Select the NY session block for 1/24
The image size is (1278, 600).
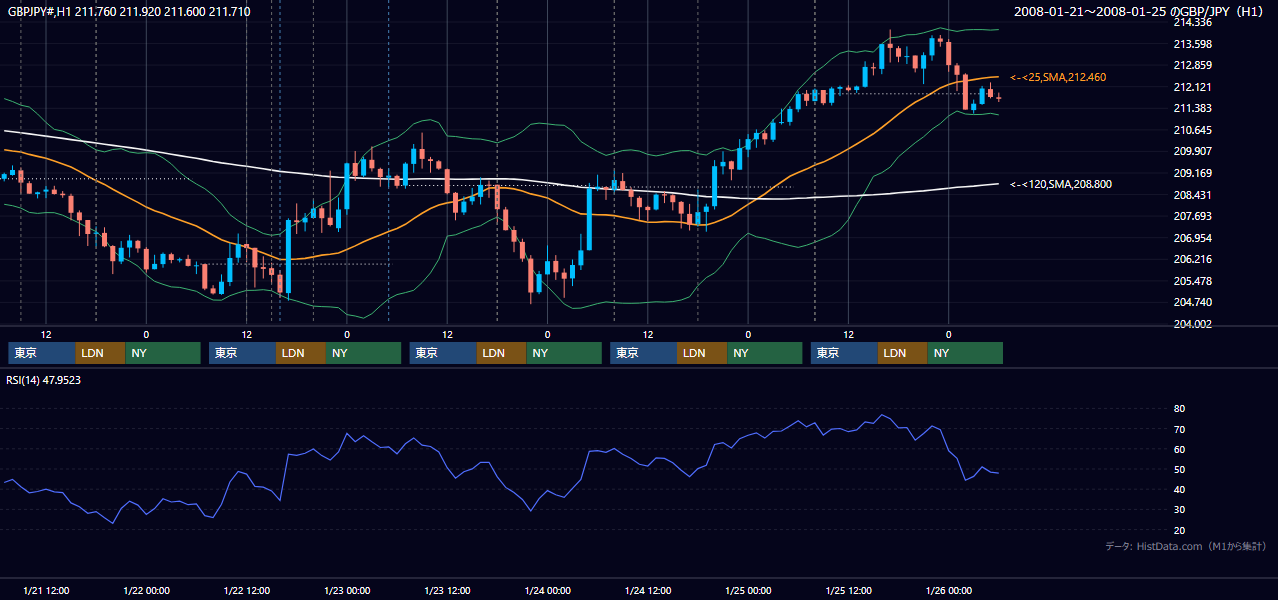pyautogui.click(x=764, y=353)
